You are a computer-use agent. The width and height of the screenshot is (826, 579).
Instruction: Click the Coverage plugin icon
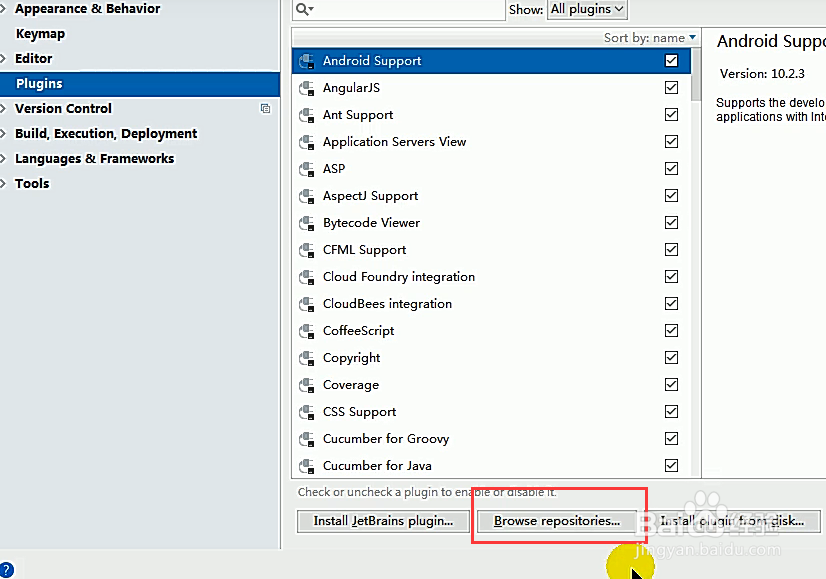point(307,385)
